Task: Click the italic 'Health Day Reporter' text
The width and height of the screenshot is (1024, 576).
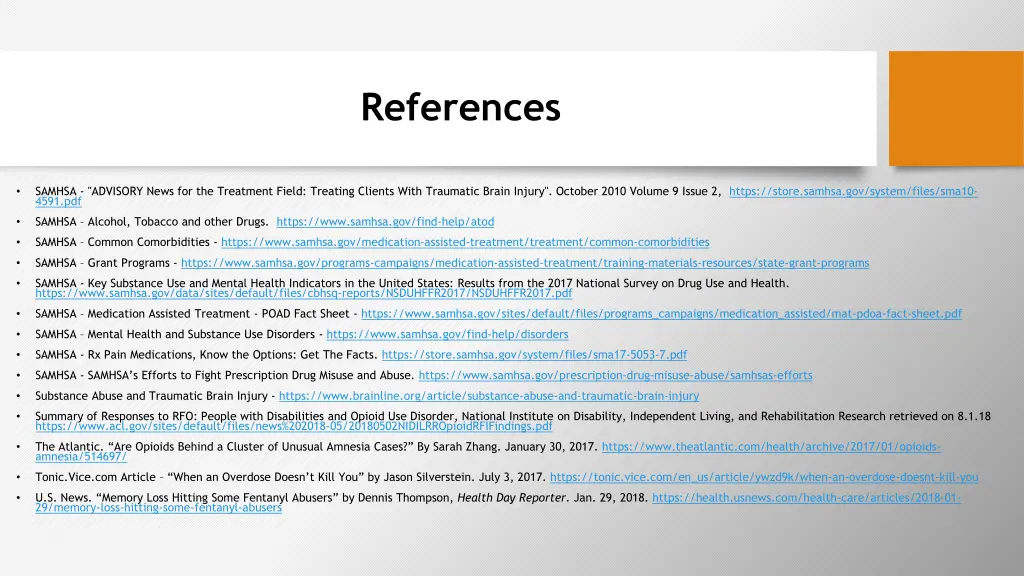Action: tap(513, 498)
